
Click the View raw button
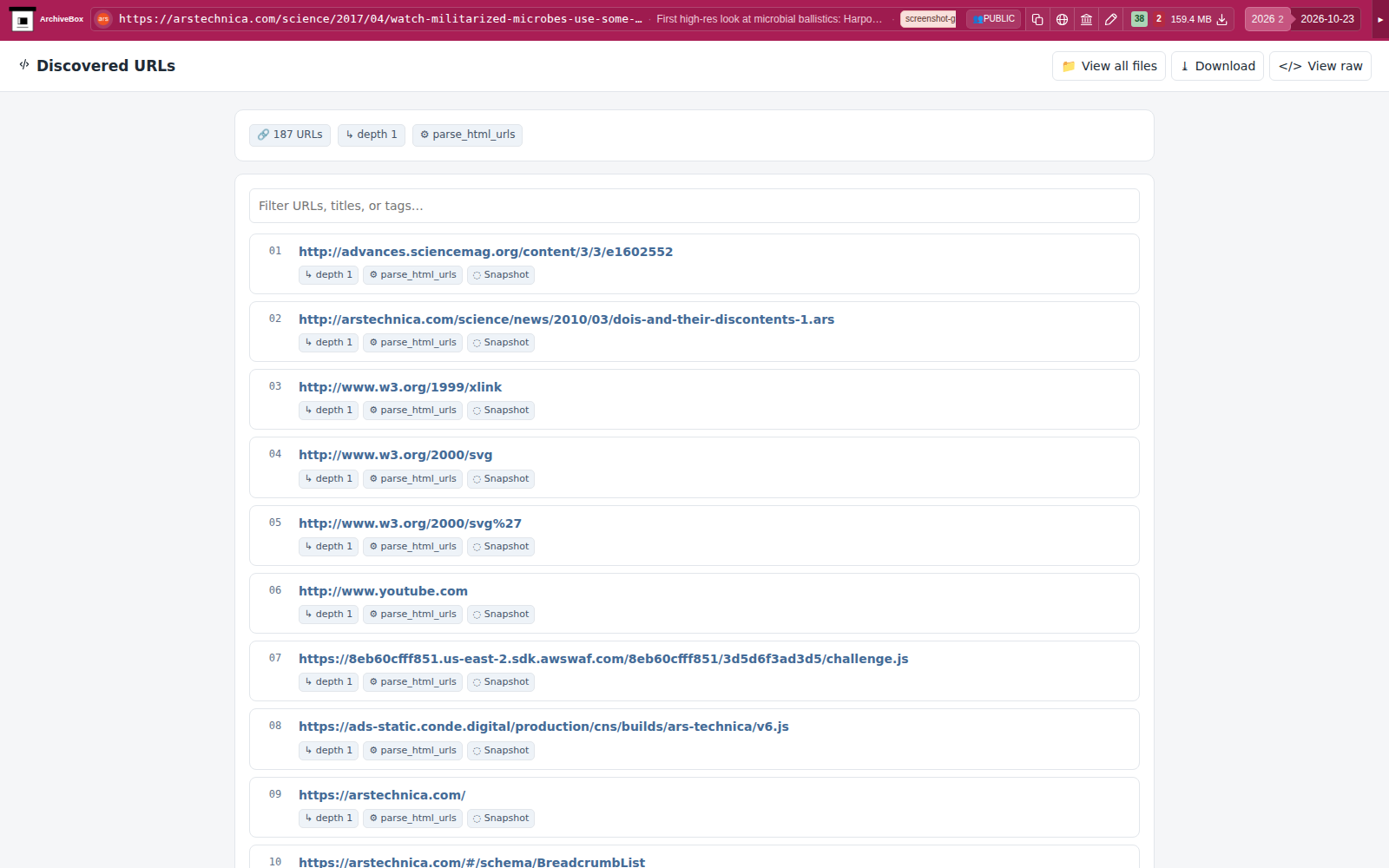point(1320,66)
